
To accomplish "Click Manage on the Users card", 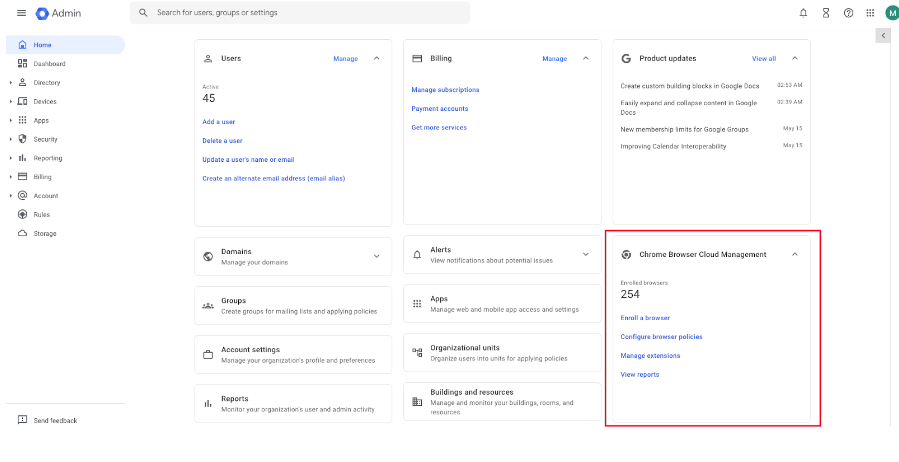I will pos(346,58).
